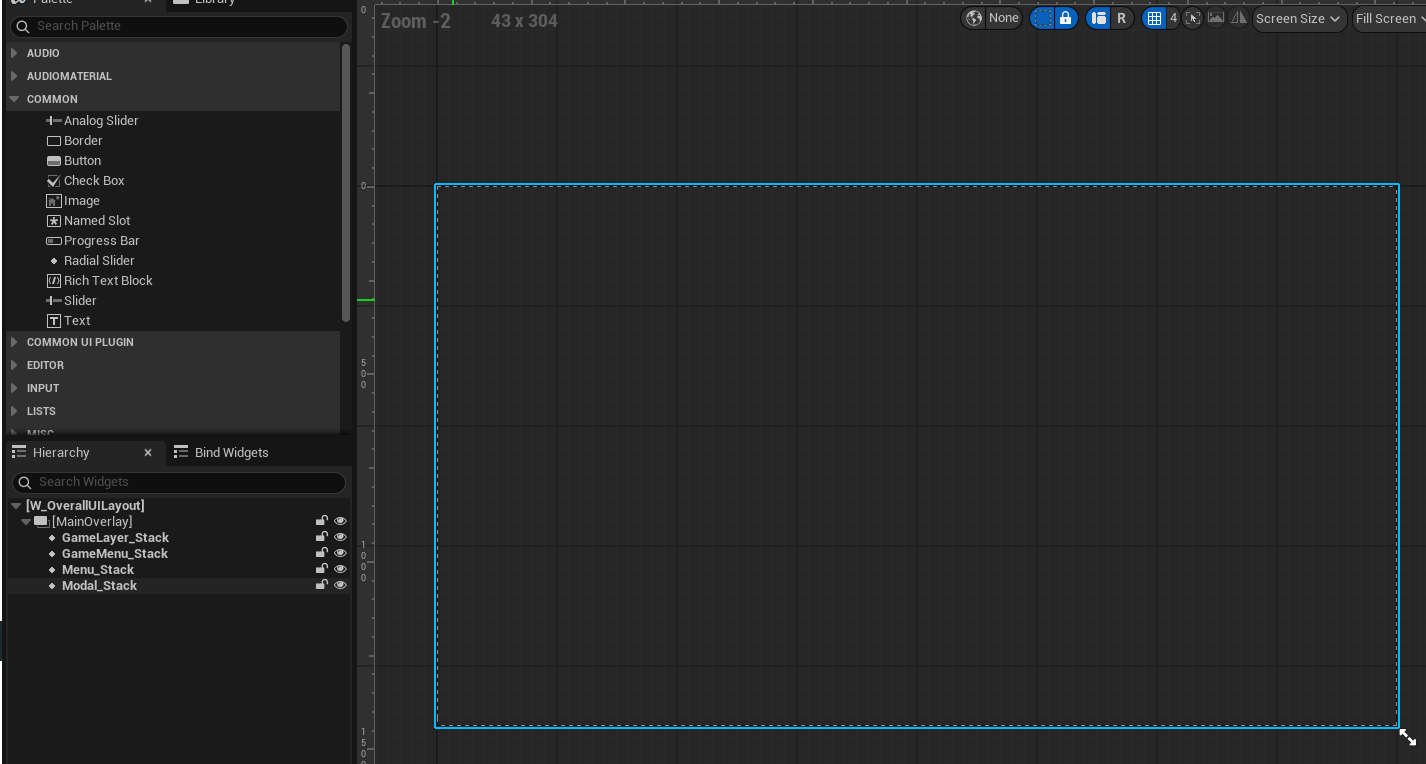1426x764 pixels.
Task: Open the grid snap size 4 selector
Action: click(1173, 18)
